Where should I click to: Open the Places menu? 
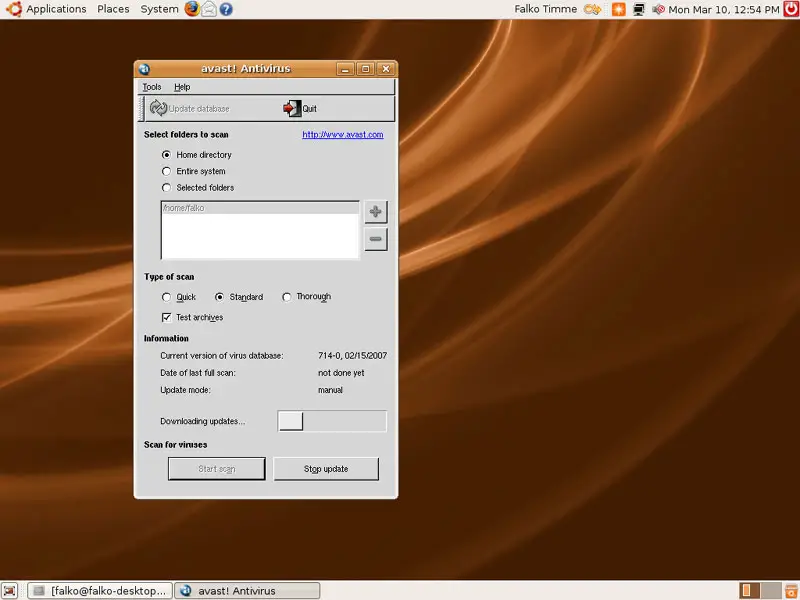[113, 9]
